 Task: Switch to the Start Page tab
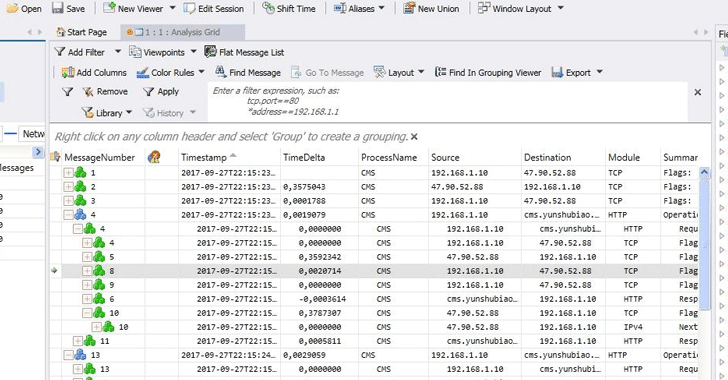[81, 32]
